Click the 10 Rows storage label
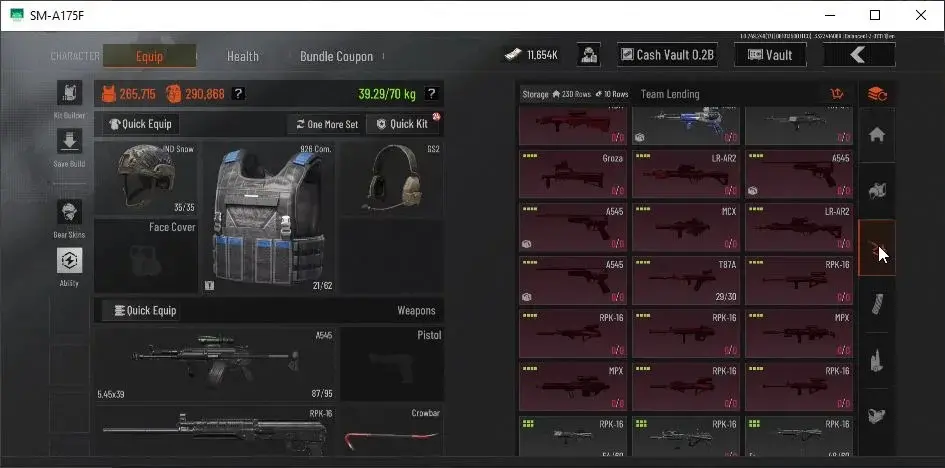 pos(616,95)
